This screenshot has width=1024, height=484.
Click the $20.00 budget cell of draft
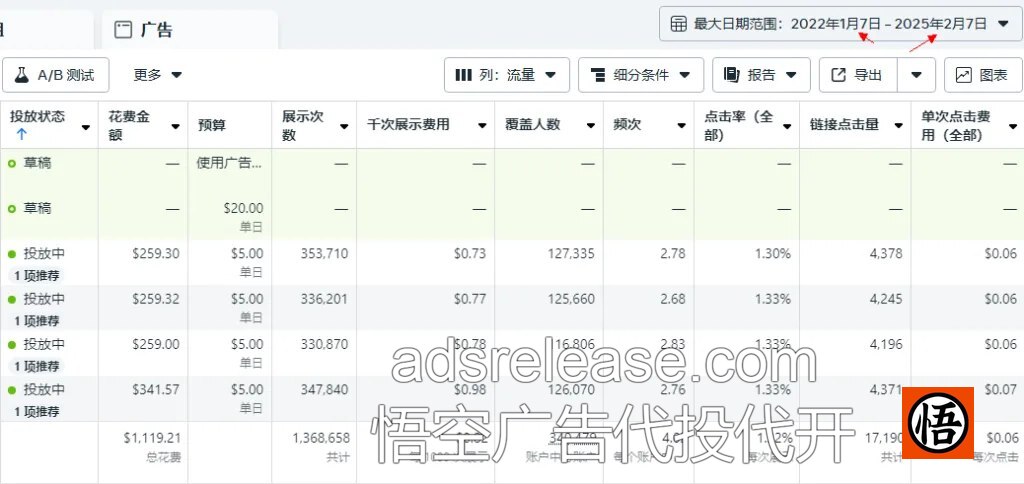(x=243, y=209)
